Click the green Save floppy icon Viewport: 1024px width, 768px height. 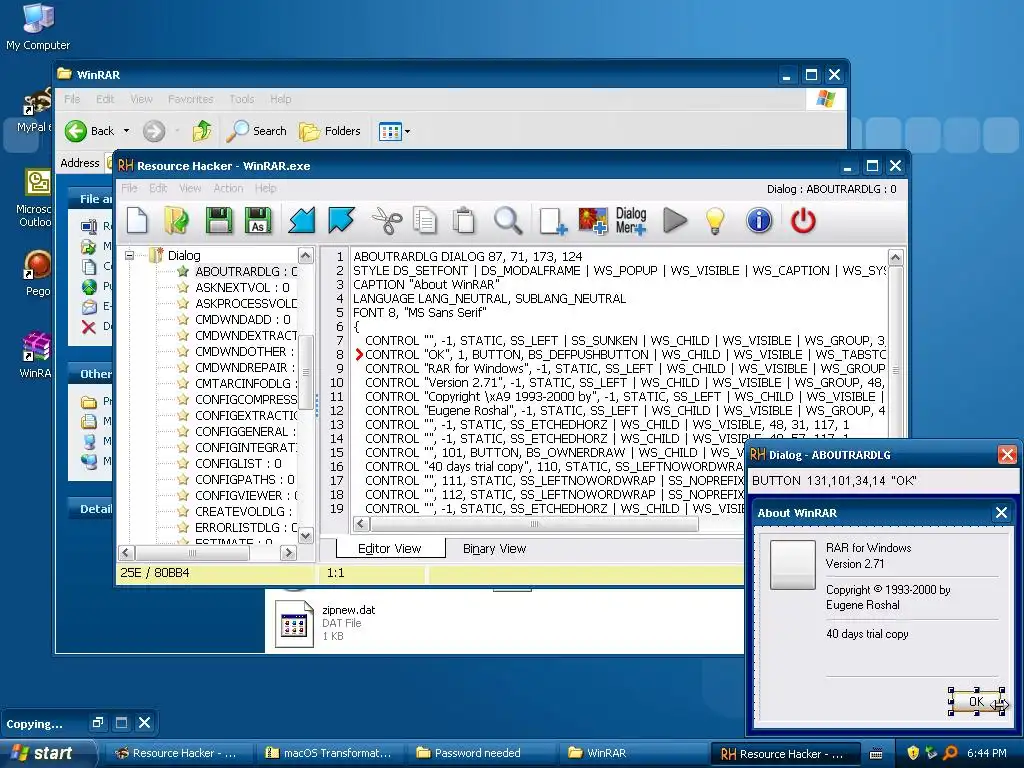tap(219, 220)
